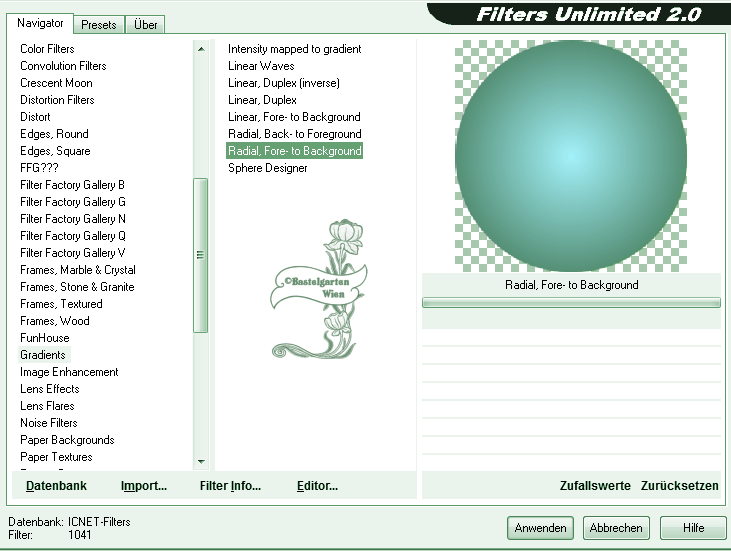
Task: Select Filter Factory Gallery N
Action: click(x=73, y=219)
